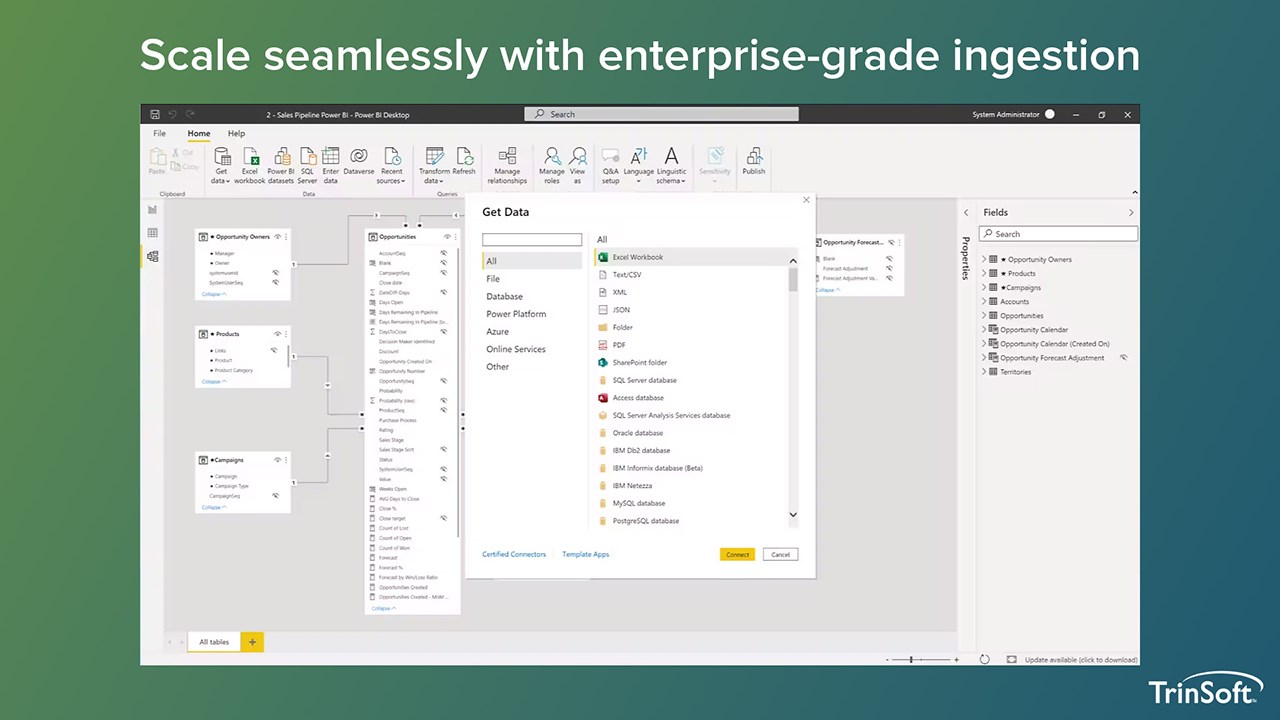Collapse the Products table card

(x=214, y=381)
